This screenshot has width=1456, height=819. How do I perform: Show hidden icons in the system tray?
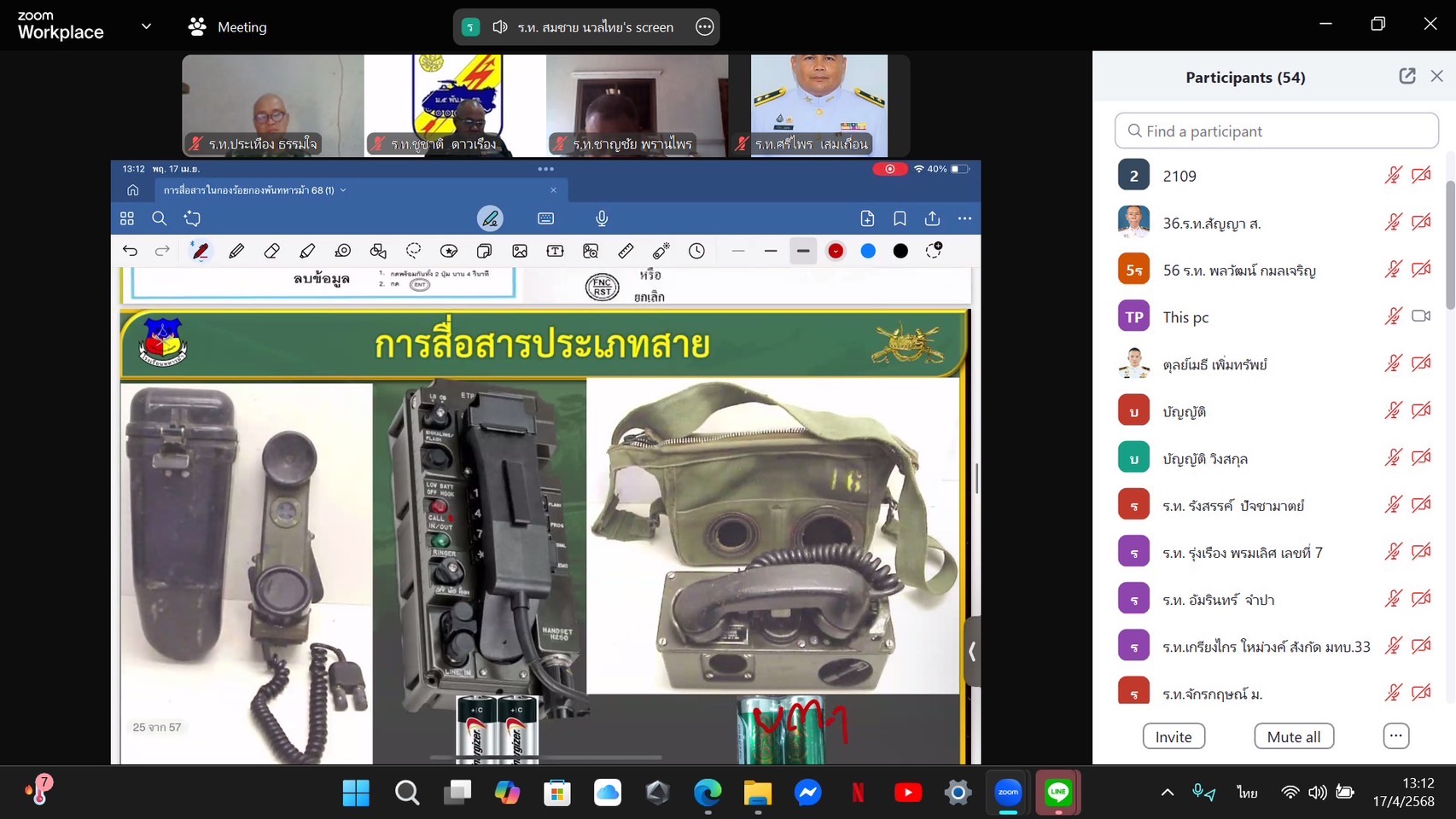tap(1167, 793)
